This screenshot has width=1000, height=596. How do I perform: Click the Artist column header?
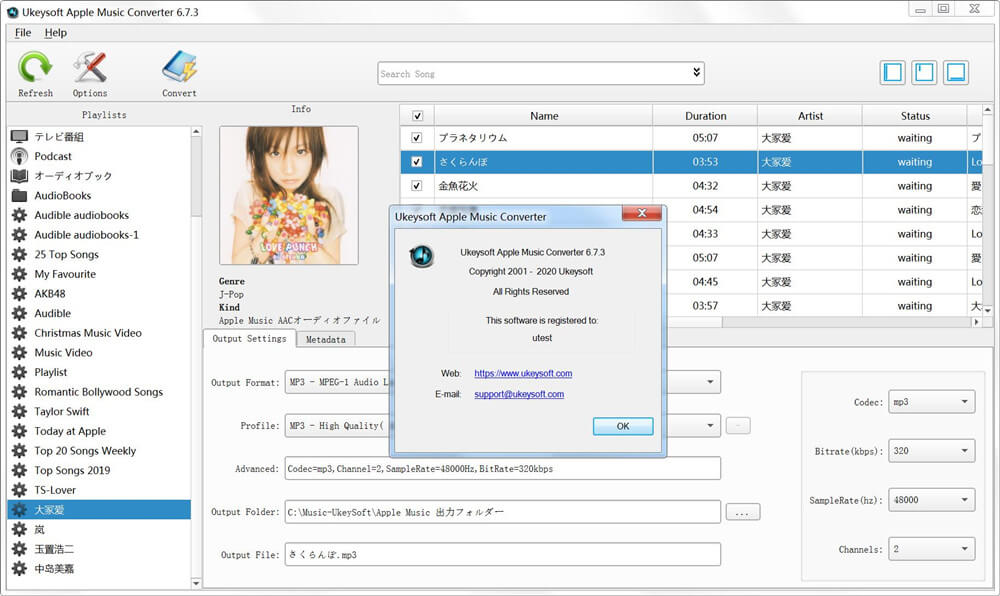[x=810, y=116]
